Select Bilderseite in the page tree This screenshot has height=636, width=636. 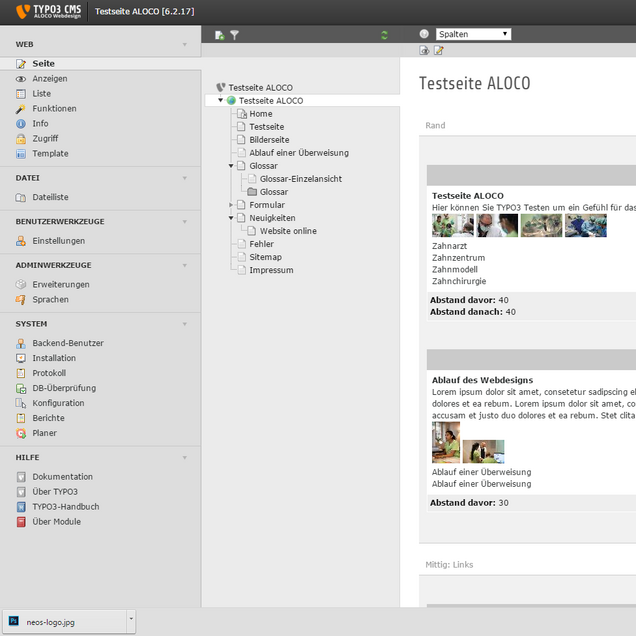click(x=269, y=140)
